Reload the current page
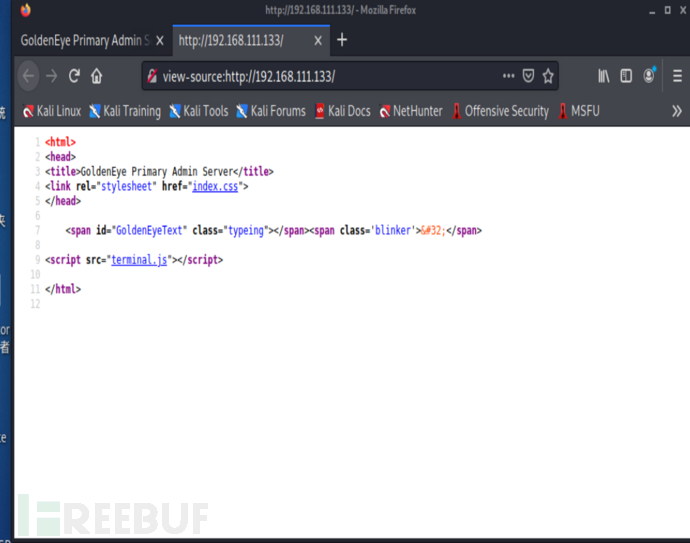This screenshot has height=543, width=690. [74, 77]
